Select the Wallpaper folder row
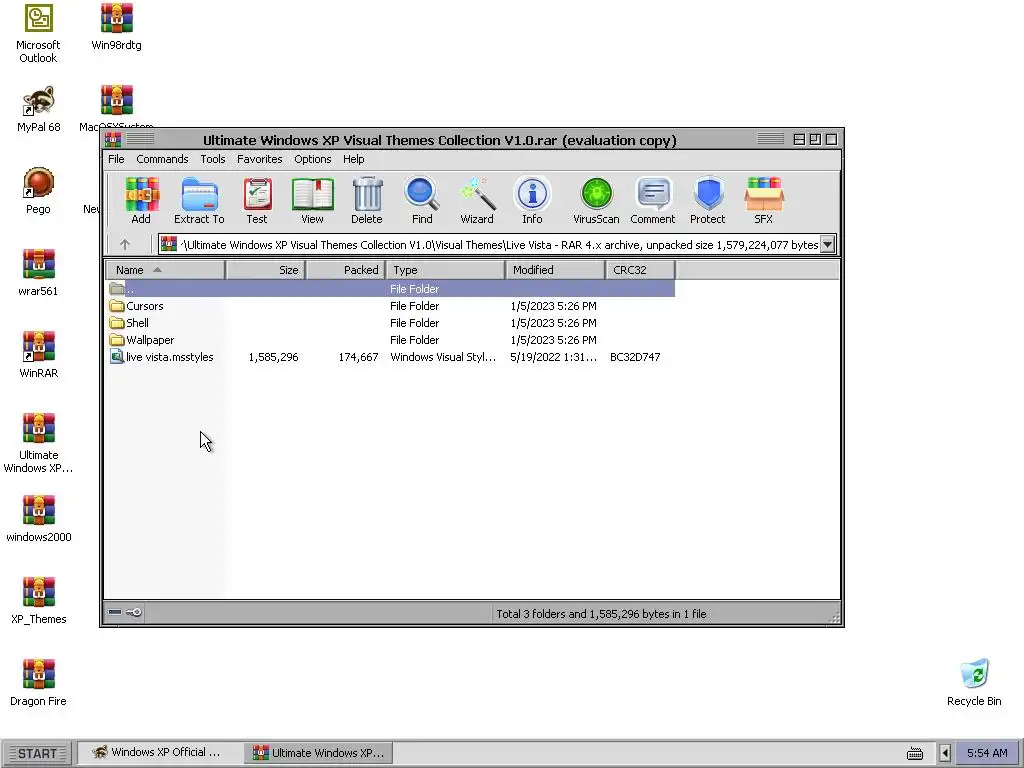Screen dimensions: 1024x768 [x=391, y=340]
